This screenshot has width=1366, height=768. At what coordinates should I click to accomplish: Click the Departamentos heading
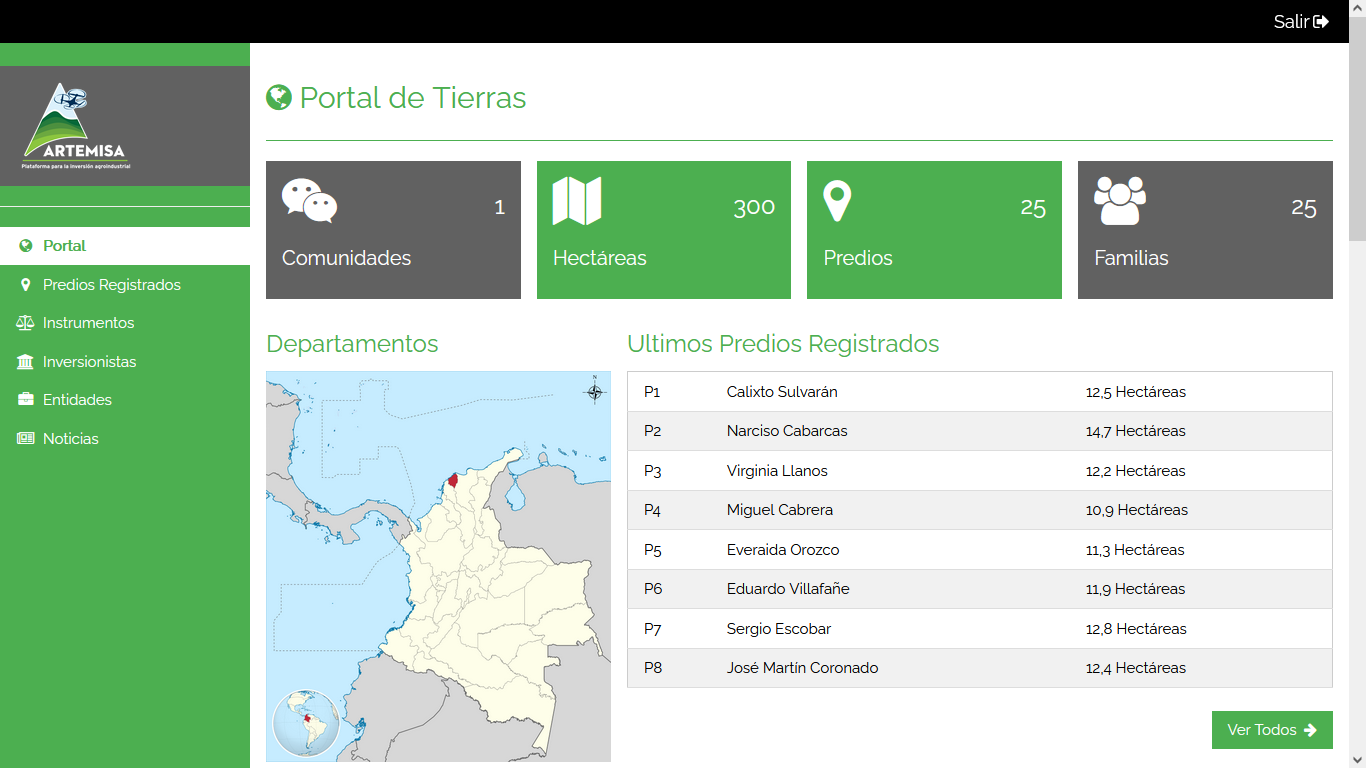pyautogui.click(x=352, y=344)
